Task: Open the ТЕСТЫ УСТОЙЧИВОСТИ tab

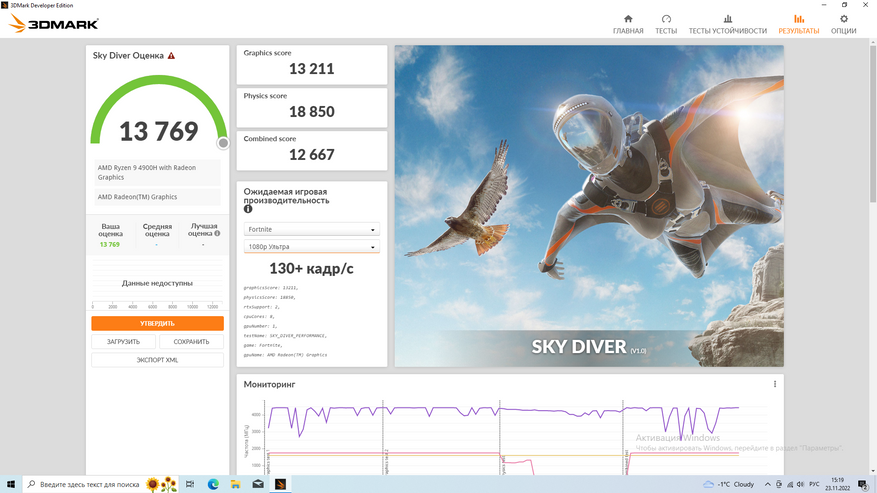Action: click(x=727, y=25)
